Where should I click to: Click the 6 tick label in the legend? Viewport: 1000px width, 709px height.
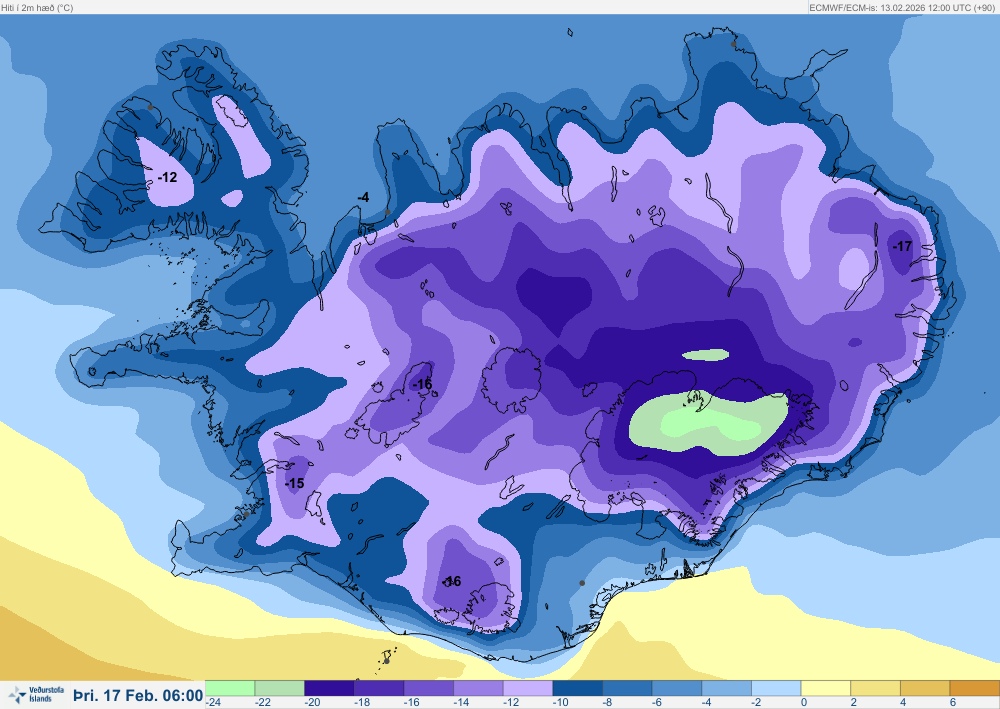tap(953, 702)
